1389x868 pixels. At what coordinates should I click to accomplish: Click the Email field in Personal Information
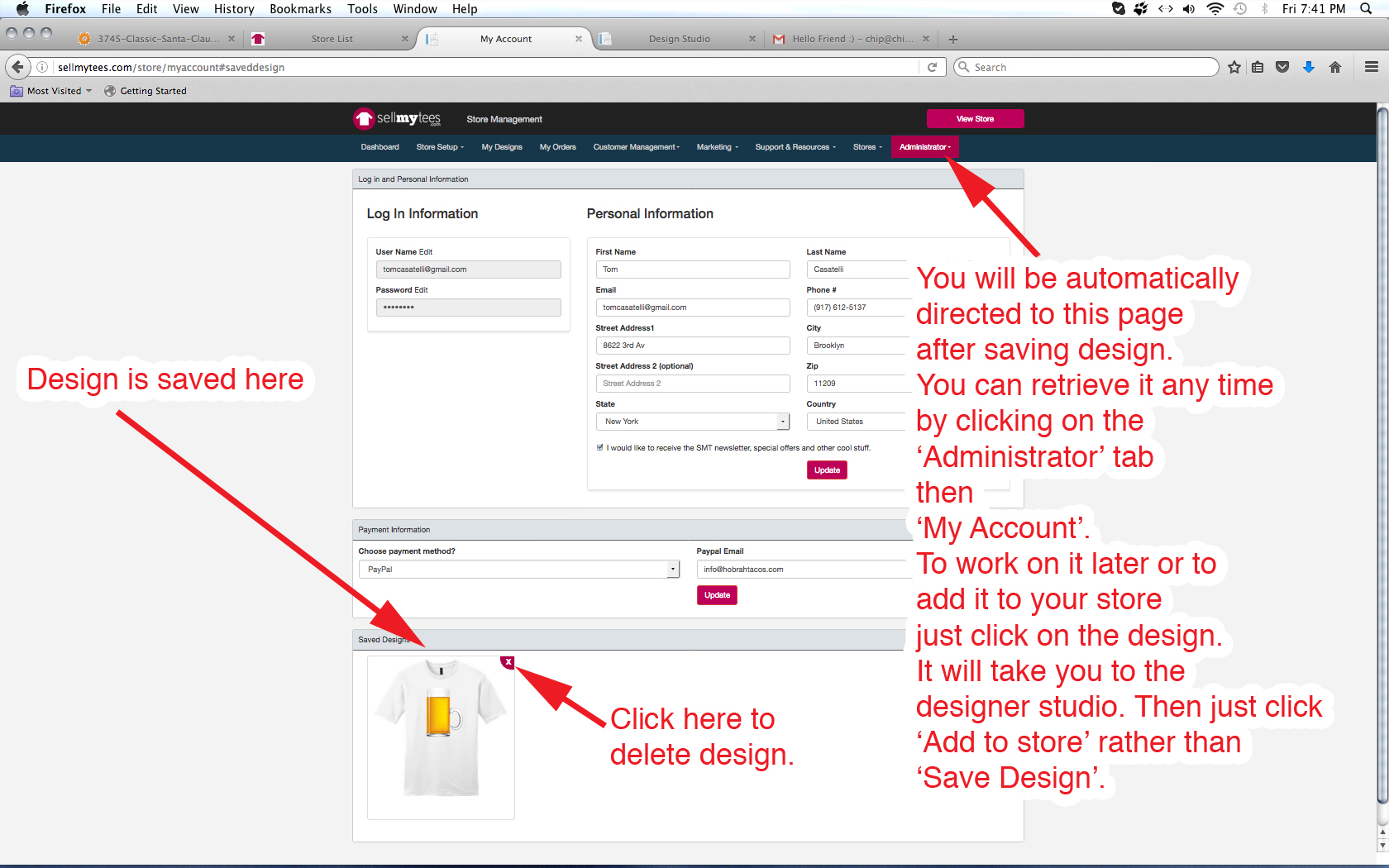coord(693,308)
